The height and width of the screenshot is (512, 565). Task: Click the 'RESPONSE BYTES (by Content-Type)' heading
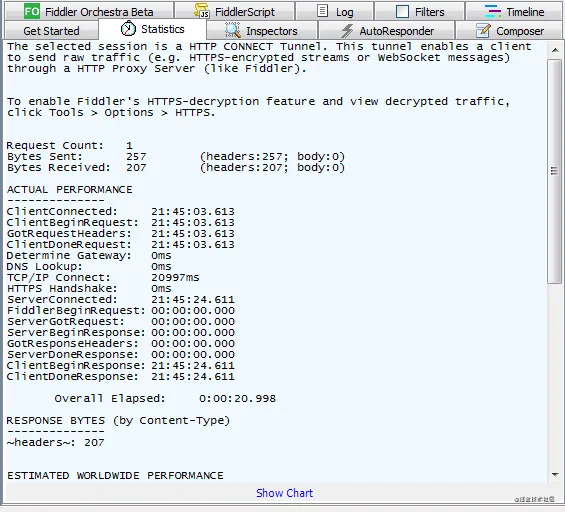pos(118,420)
